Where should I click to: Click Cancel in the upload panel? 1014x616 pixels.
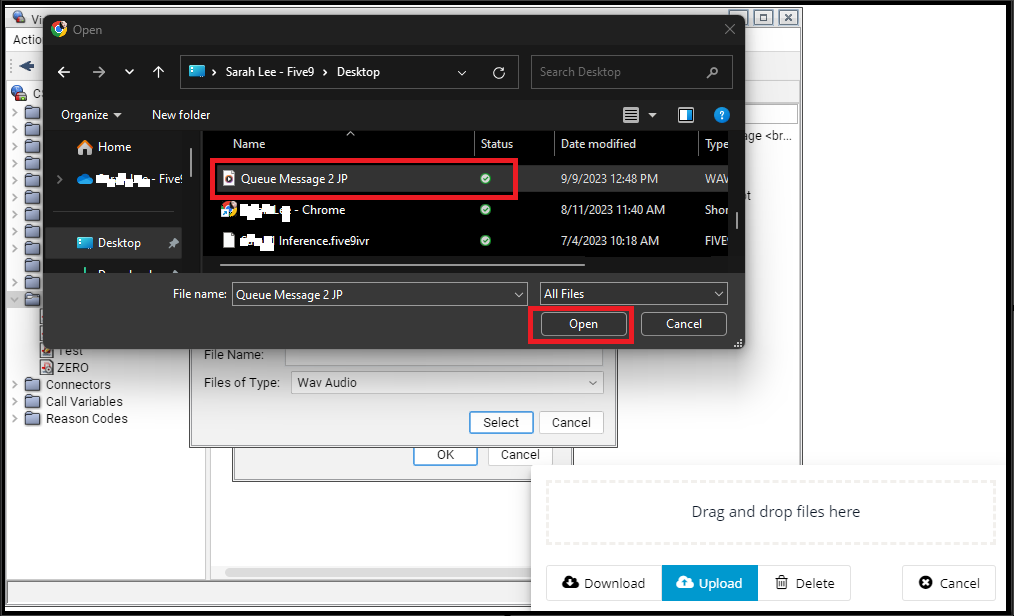pyautogui.click(x=949, y=583)
